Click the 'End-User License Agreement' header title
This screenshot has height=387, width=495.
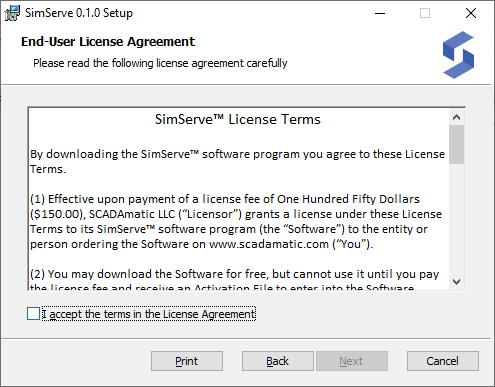pos(108,42)
